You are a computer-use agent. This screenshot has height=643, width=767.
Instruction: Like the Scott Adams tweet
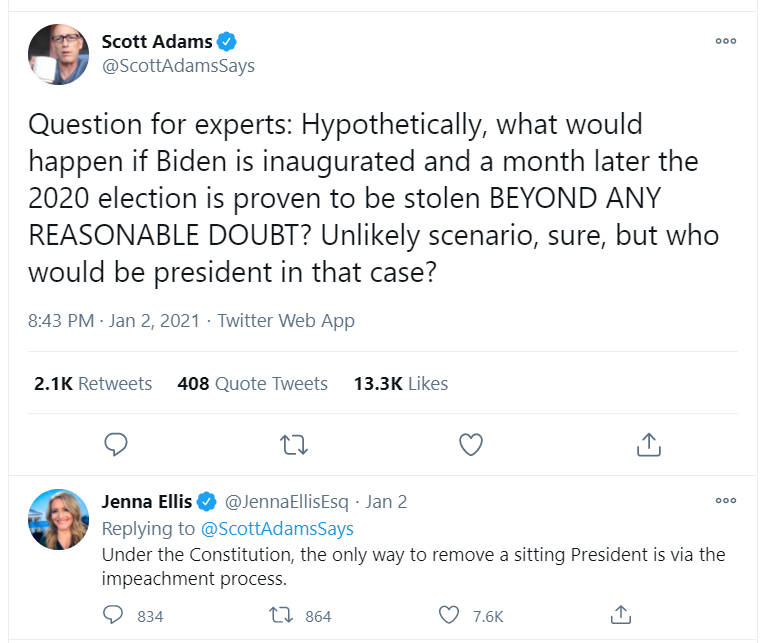tap(470, 443)
